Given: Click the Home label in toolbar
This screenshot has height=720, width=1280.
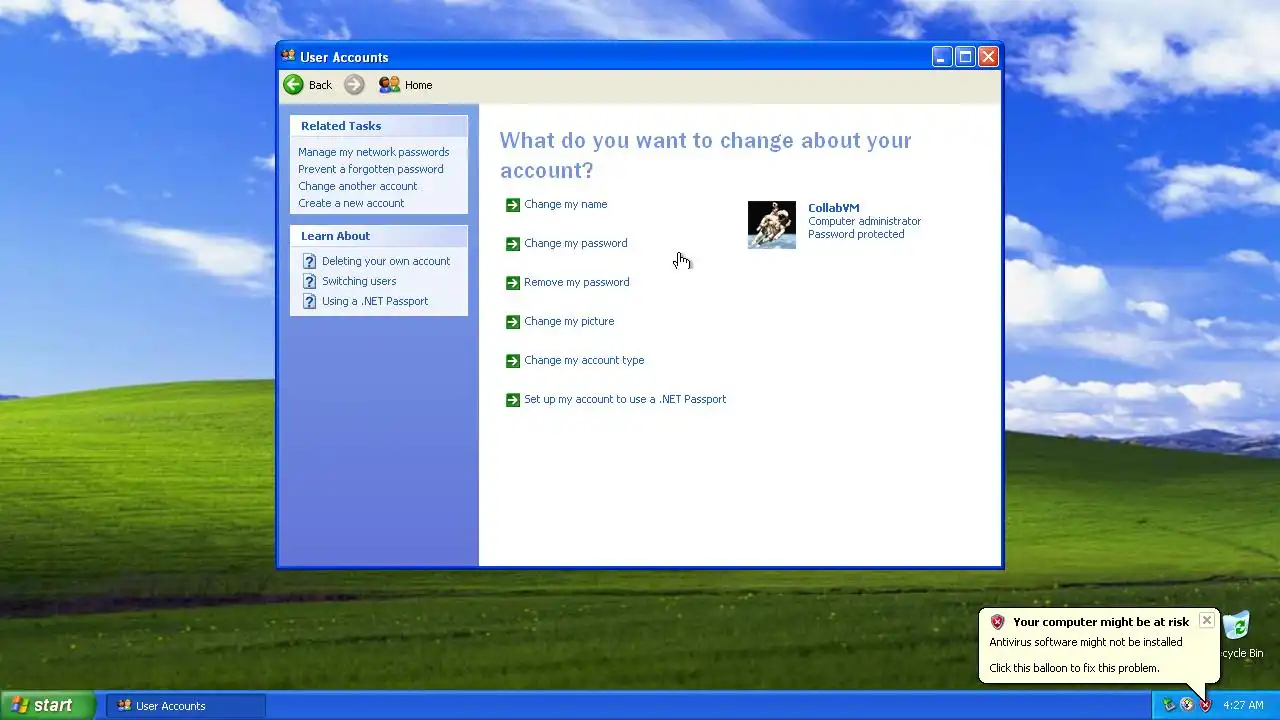Looking at the screenshot, I should tap(419, 85).
